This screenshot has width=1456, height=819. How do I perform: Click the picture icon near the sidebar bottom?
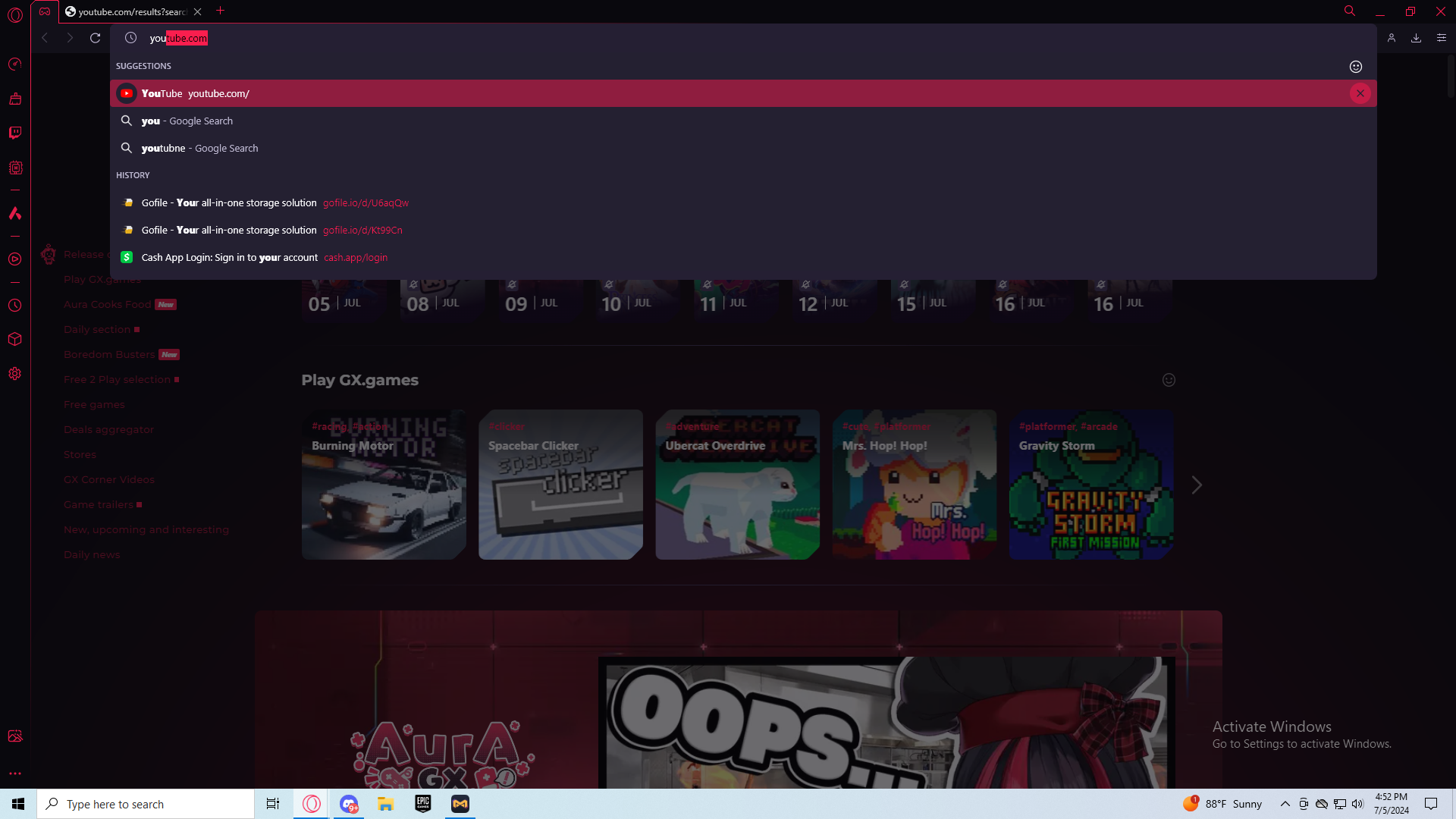15,736
